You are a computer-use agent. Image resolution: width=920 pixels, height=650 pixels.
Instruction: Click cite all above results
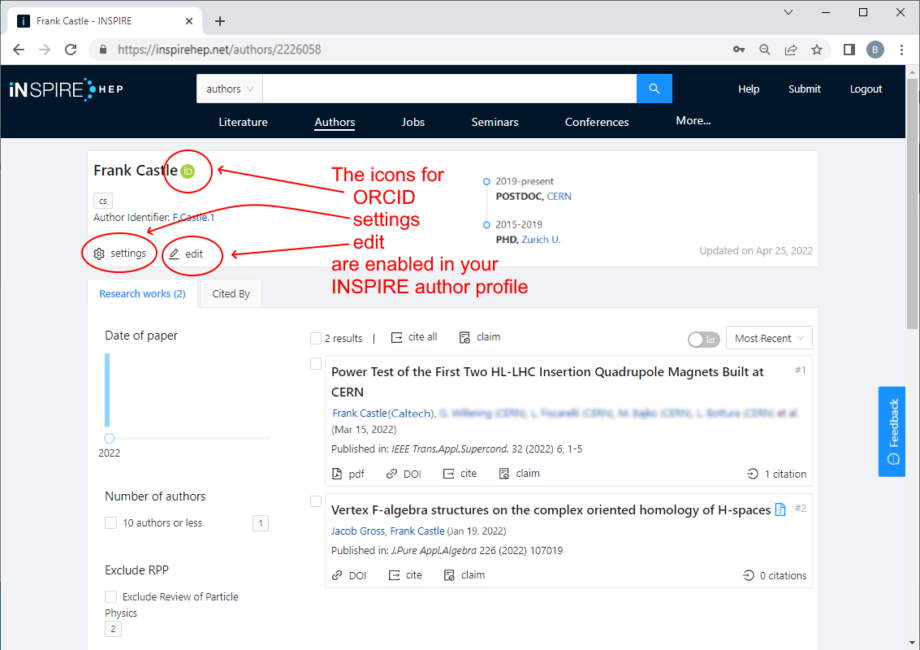(414, 337)
